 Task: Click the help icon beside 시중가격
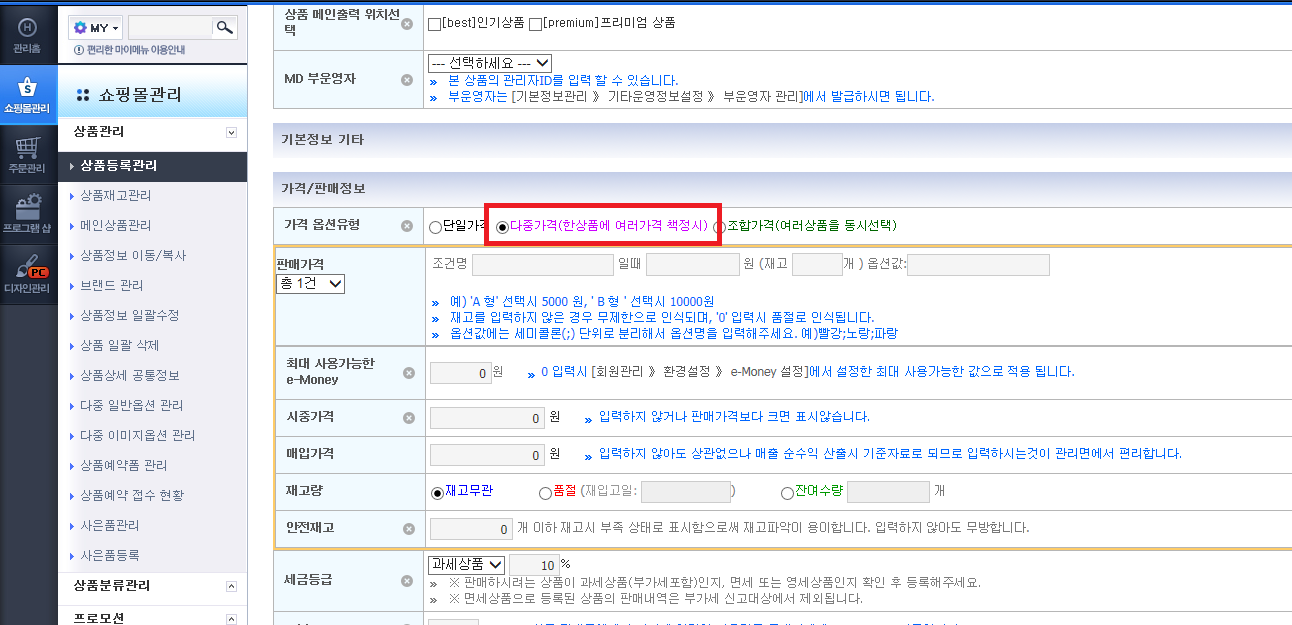coord(408,418)
